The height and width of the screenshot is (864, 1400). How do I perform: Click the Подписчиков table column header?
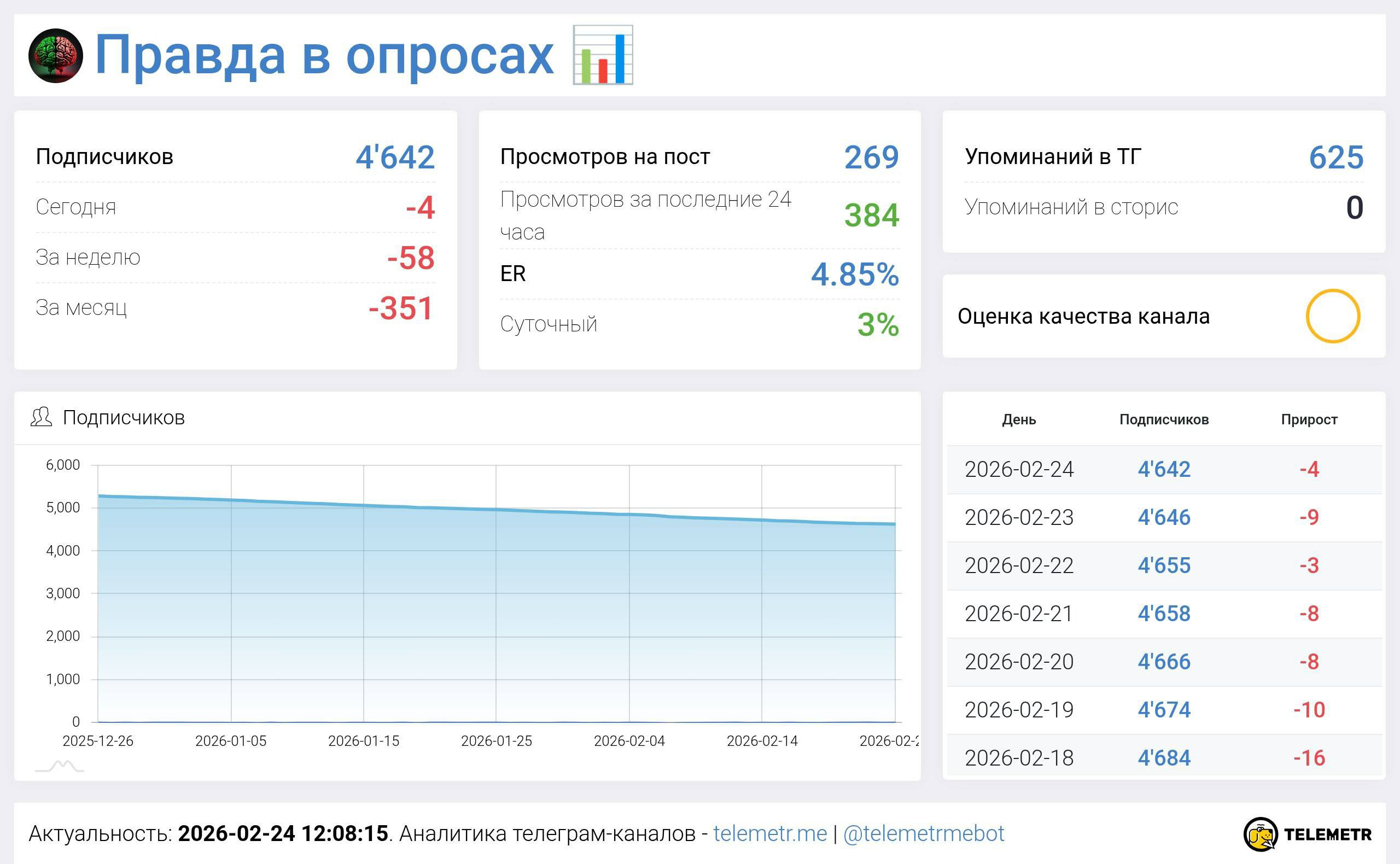click(x=1163, y=419)
